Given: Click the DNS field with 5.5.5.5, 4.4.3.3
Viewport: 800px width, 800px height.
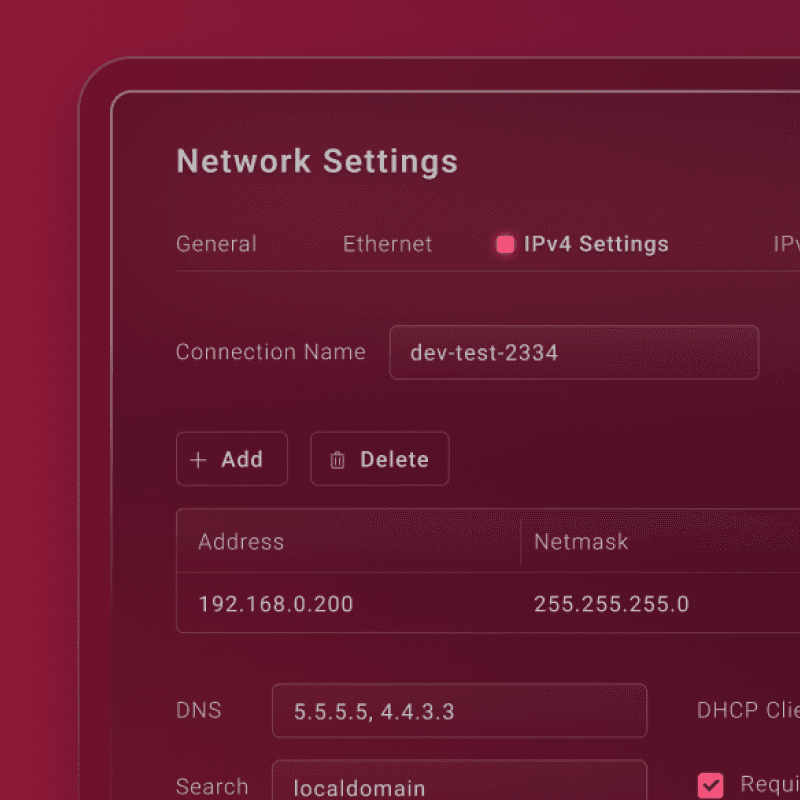Looking at the screenshot, I should (x=459, y=711).
